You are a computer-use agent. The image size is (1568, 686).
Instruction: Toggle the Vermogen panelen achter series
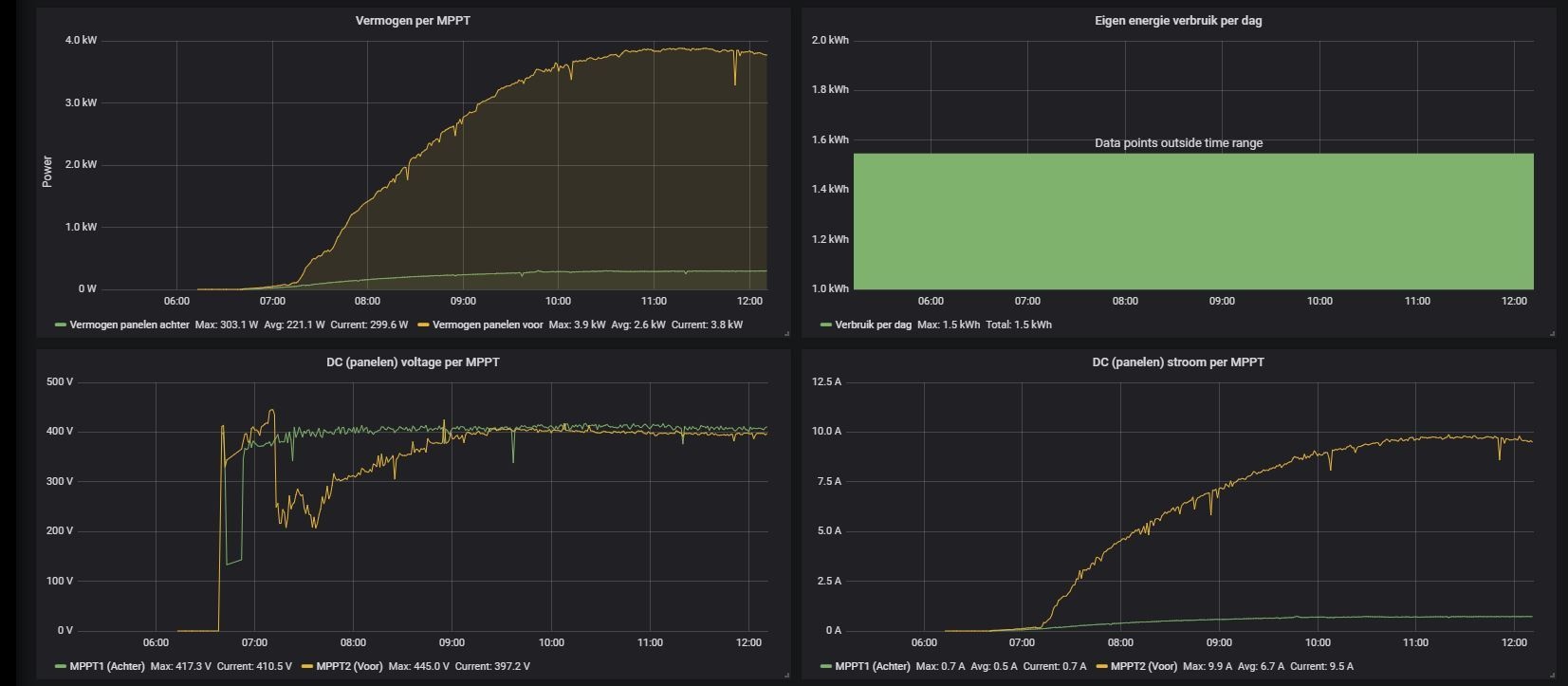[x=129, y=324]
